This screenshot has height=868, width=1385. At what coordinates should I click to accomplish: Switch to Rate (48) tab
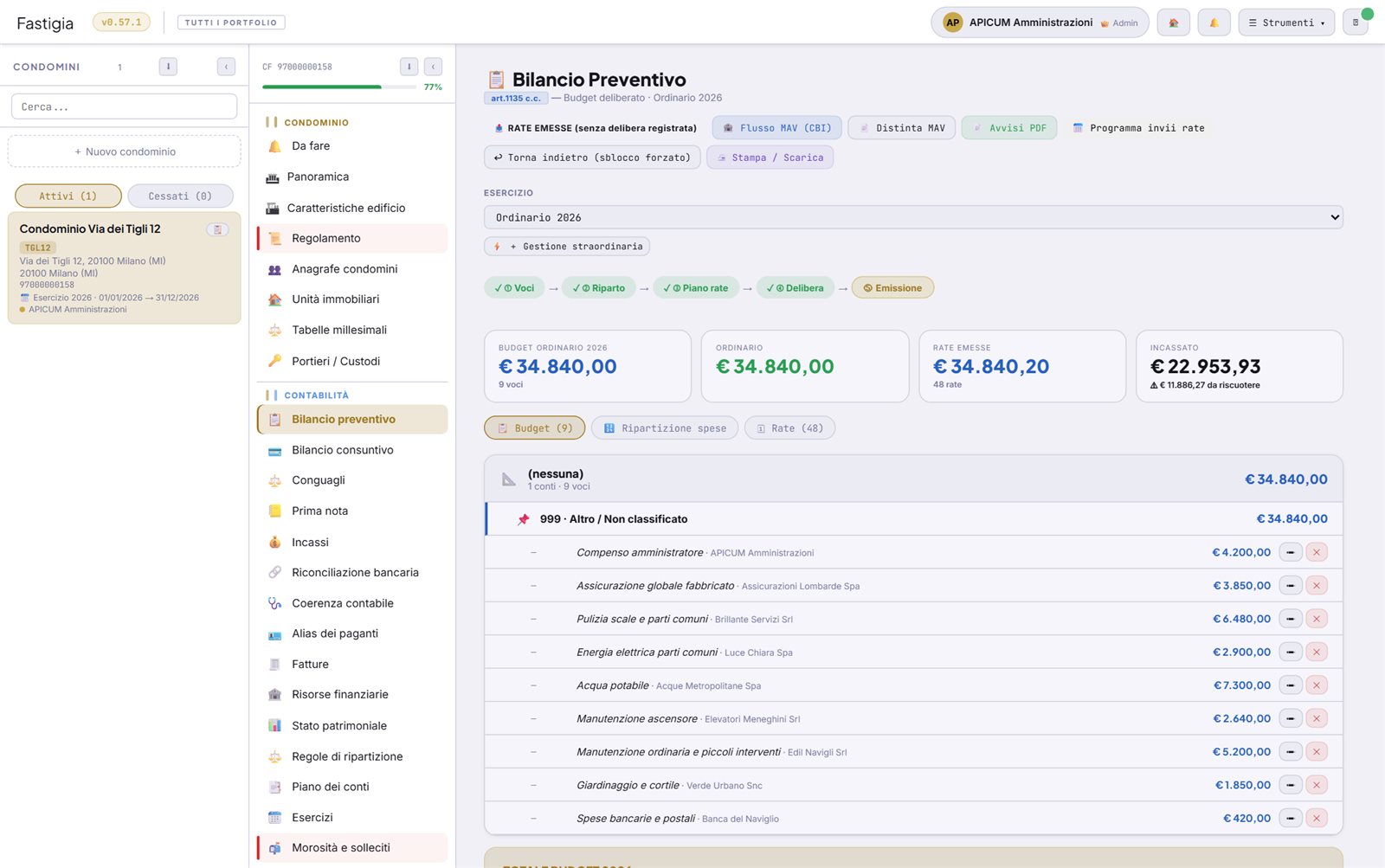[789, 428]
